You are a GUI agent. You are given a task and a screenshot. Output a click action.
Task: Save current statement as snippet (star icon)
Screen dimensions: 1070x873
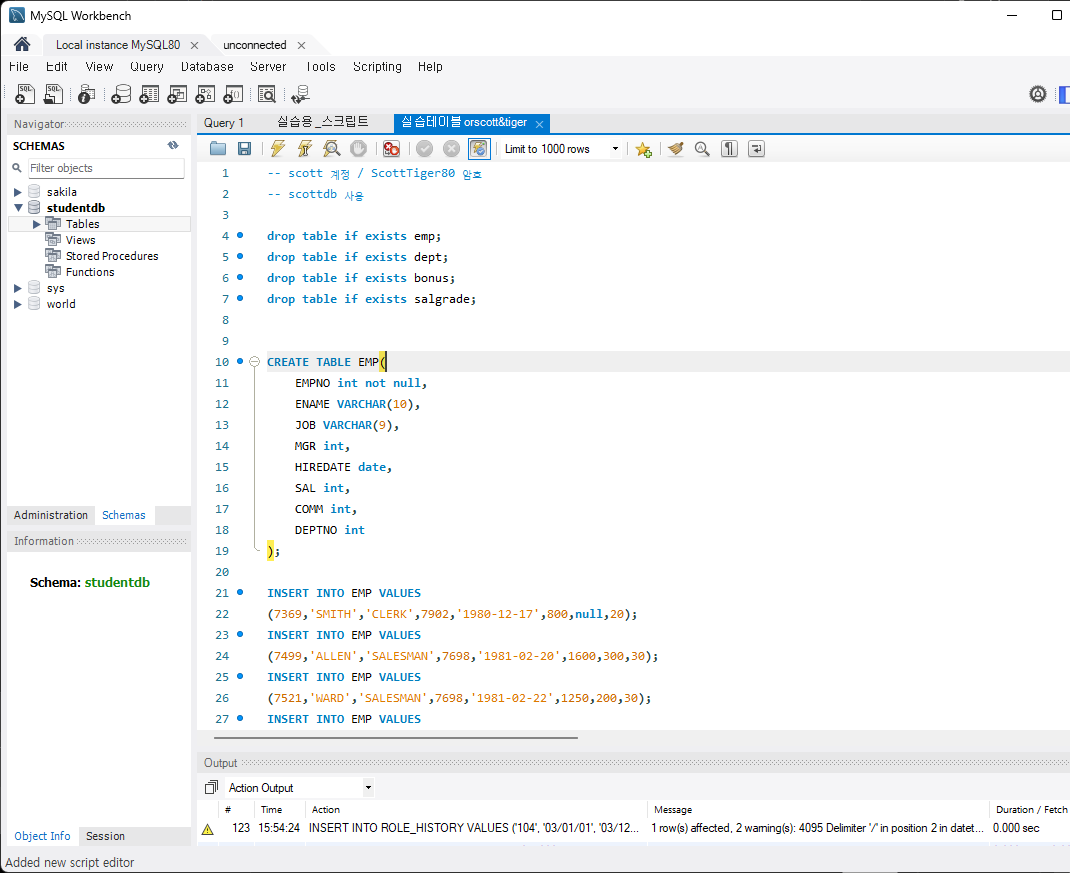click(x=644, y=149)
